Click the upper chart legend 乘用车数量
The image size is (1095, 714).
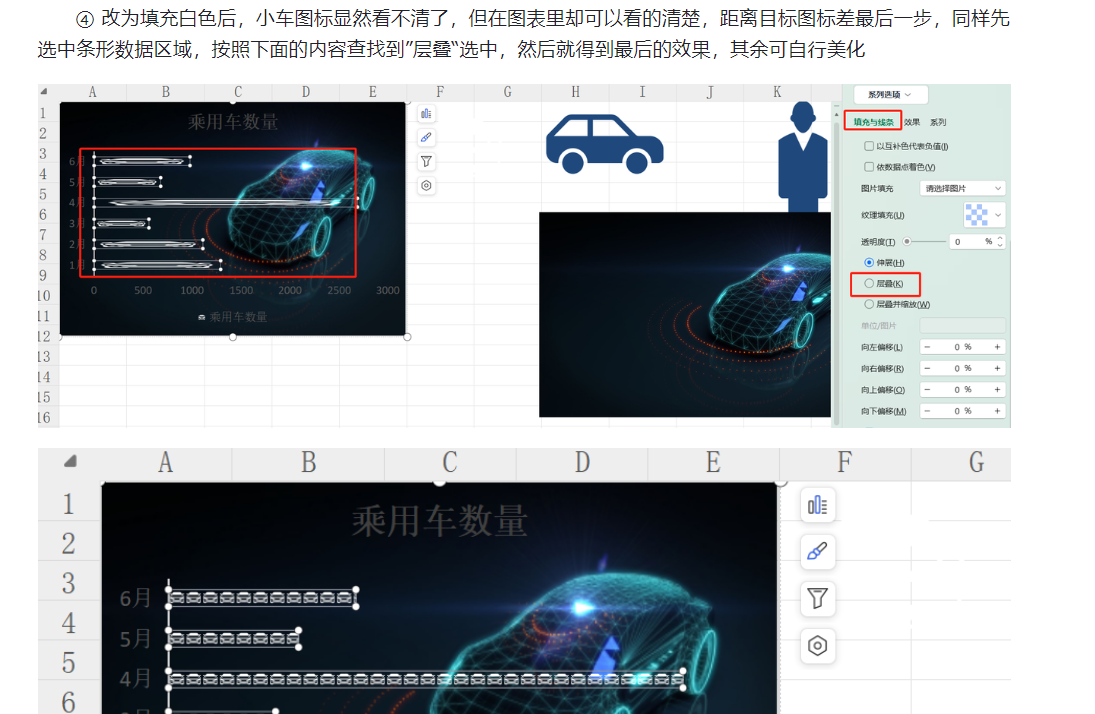pos(233,317)
